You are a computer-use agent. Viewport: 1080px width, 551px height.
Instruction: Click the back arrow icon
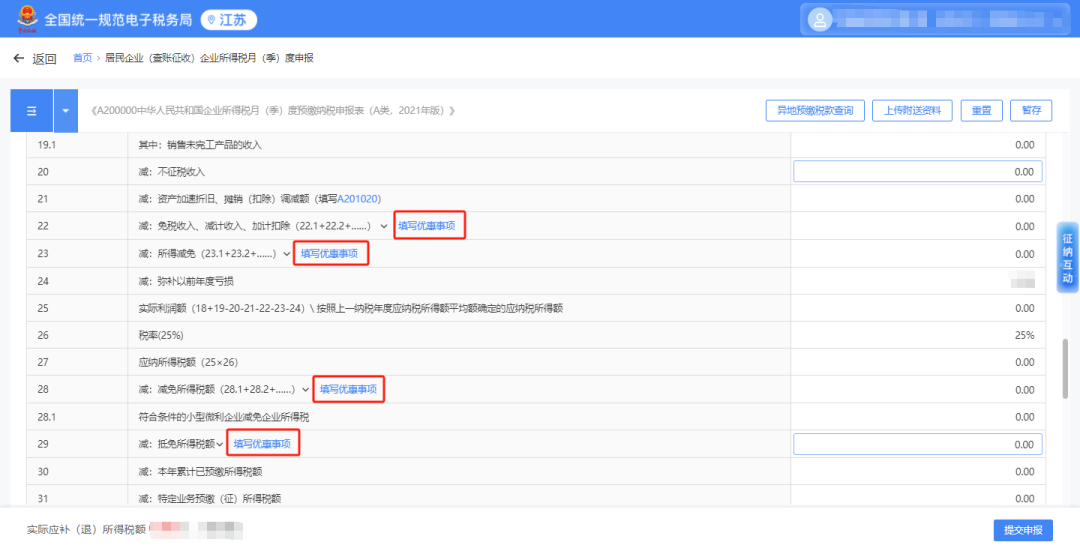18,59
